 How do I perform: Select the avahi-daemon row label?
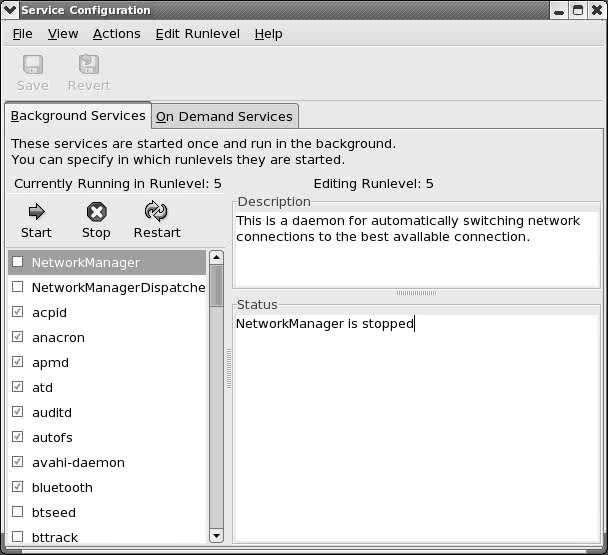pyautogui.click(x=78, y=463)
